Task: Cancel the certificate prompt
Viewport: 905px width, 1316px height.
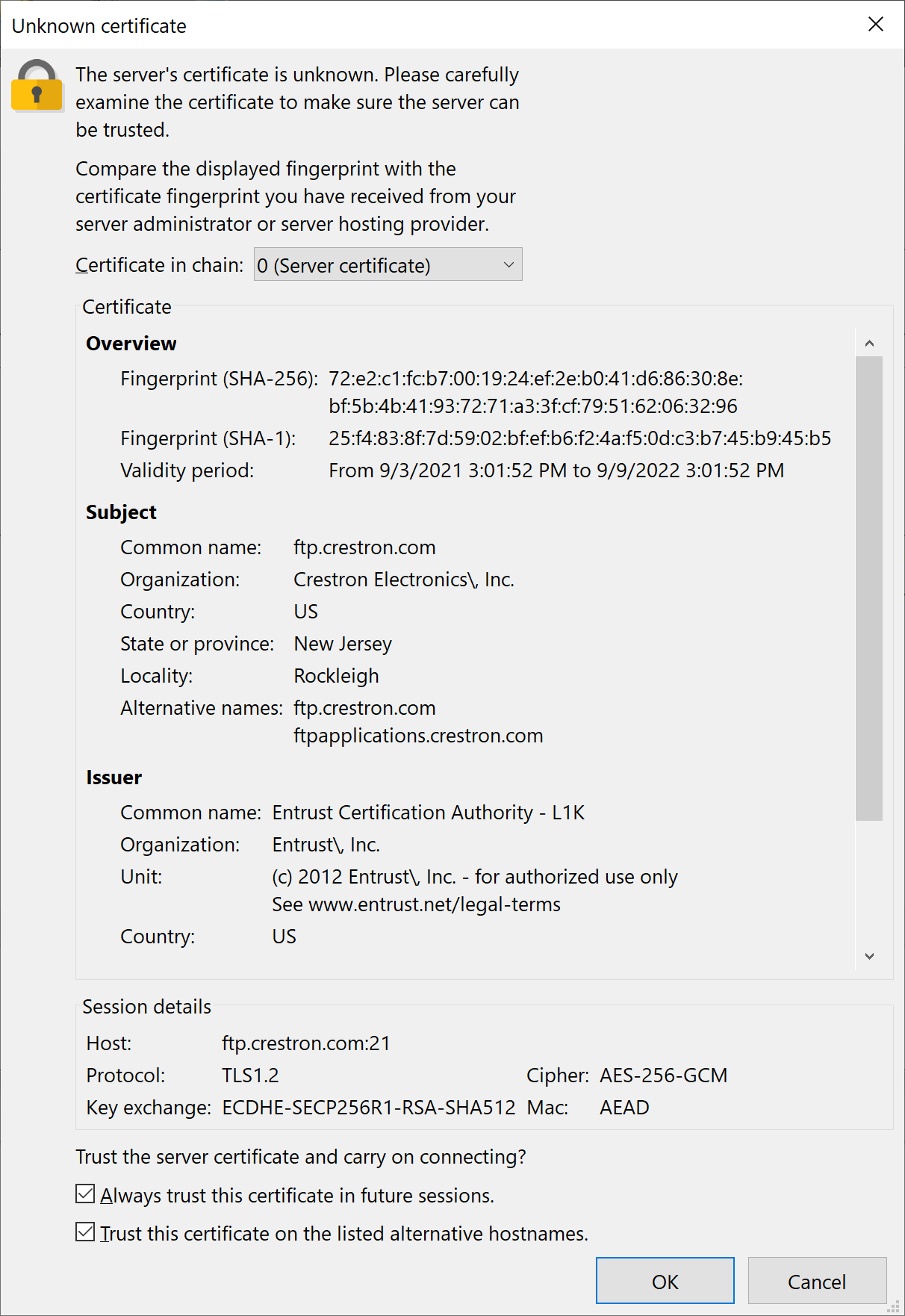Action: pyautogui.click(x=817, y=1281)
